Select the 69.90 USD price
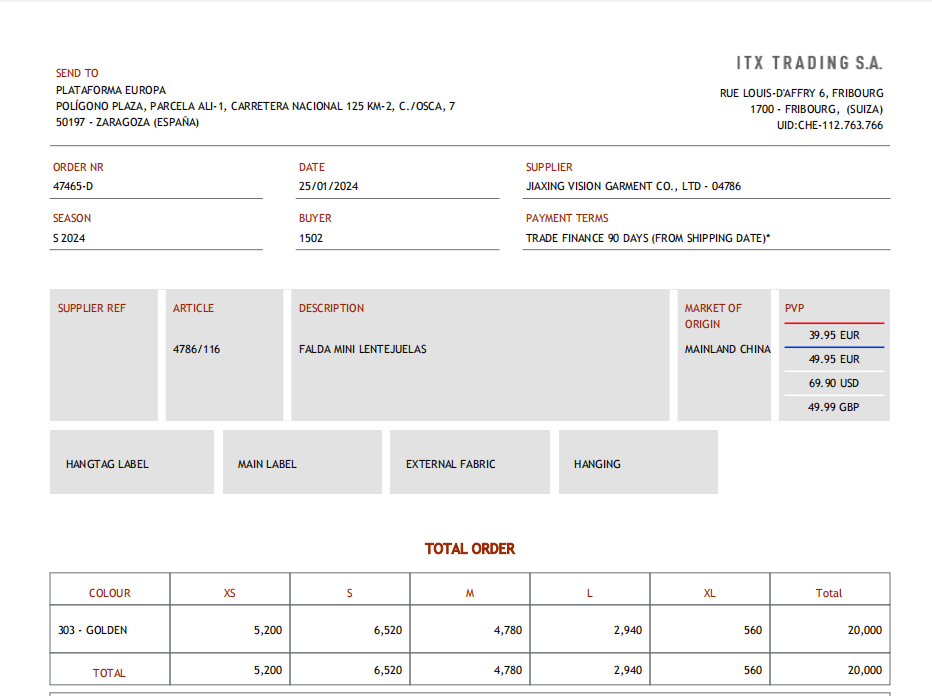Screen dimensions: 932x696 [834, 383]
